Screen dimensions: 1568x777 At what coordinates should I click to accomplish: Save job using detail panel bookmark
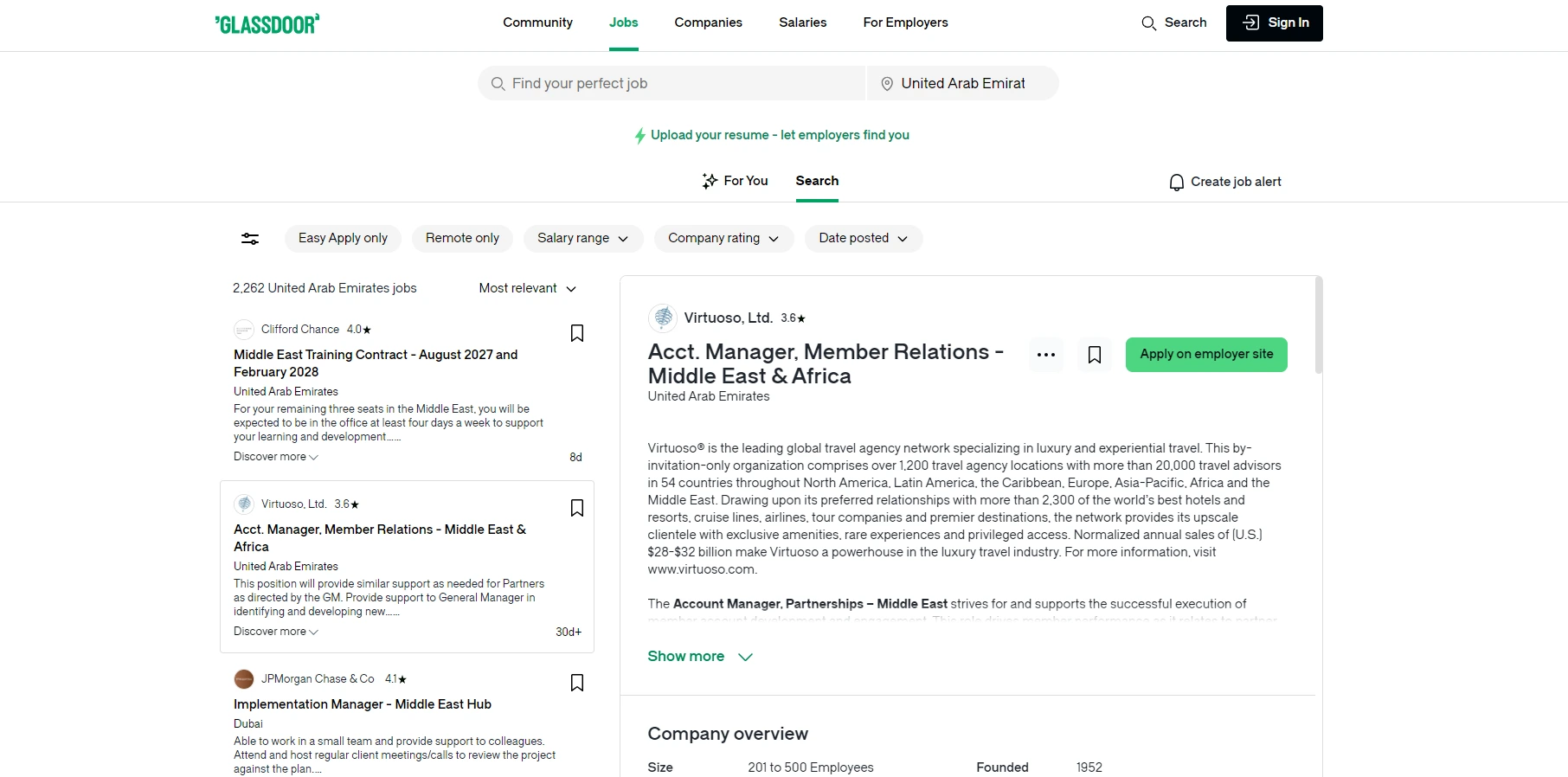1095,355
